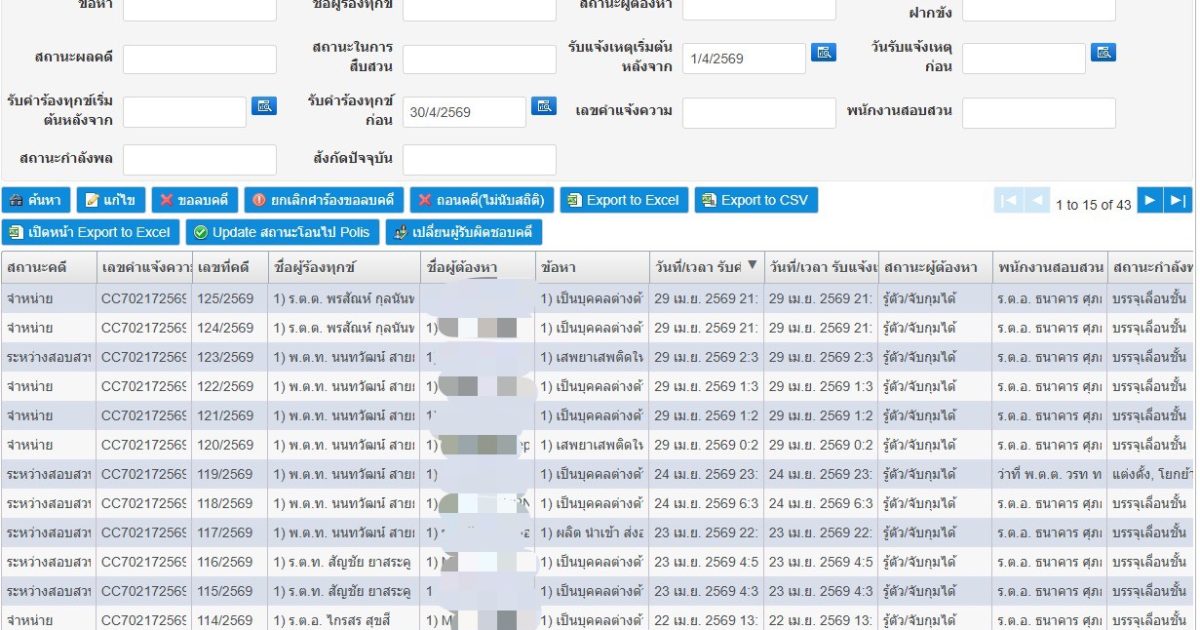The image size is (1200, 630).
Task: Export the list with Export to Excel
Action: [x=623, y=200]
